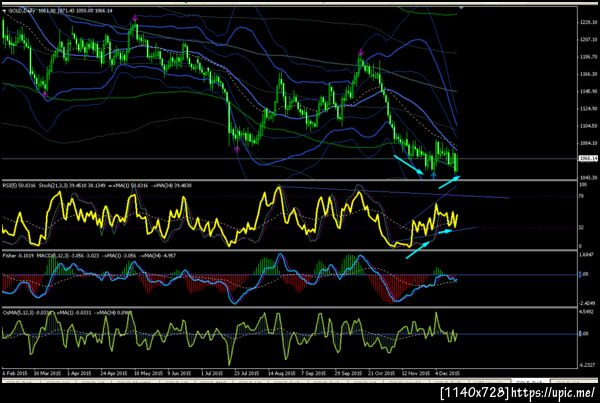Image resolution: width=600 pixels, height=403 pixels.
Task: Click the 6 Feb 2015 date label
Action: point(15,373)
